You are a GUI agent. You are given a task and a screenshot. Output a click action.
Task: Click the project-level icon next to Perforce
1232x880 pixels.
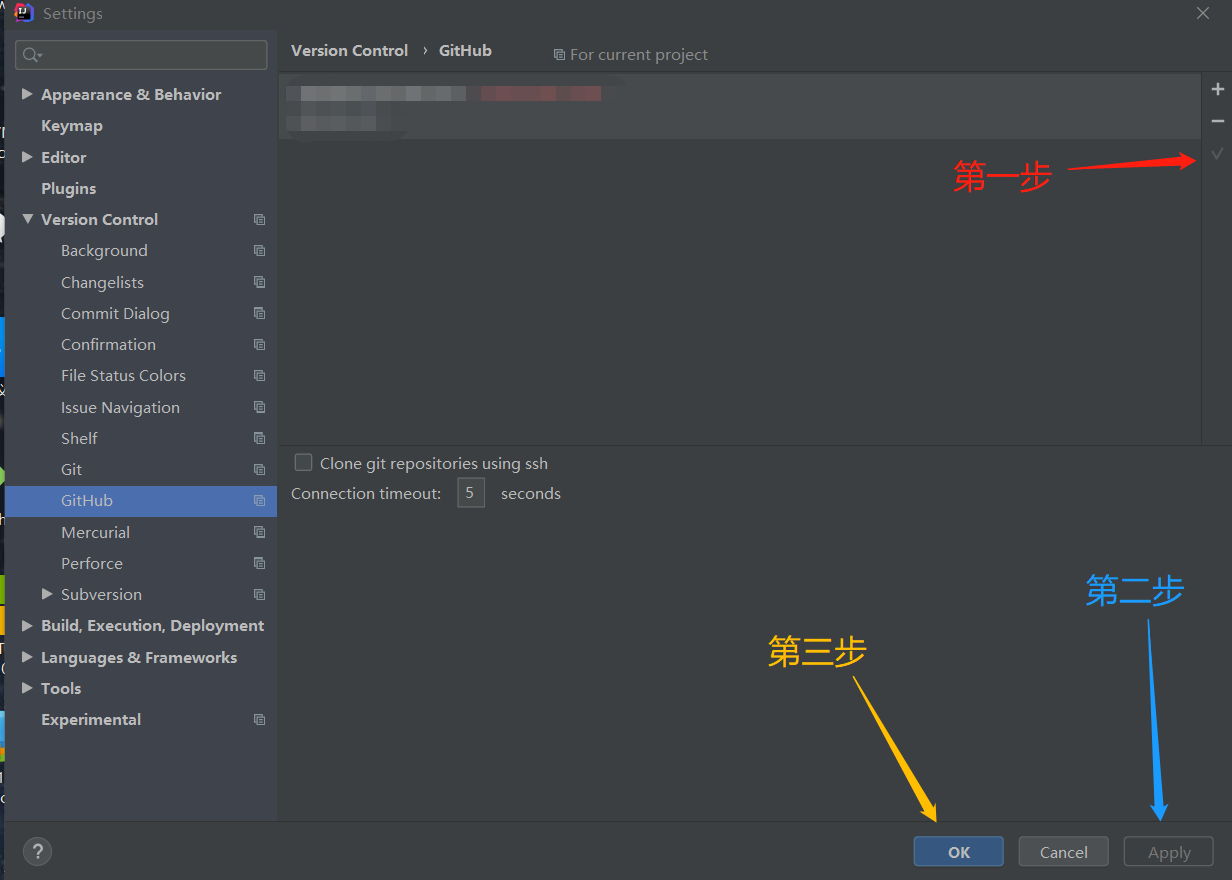pos(260,563)
